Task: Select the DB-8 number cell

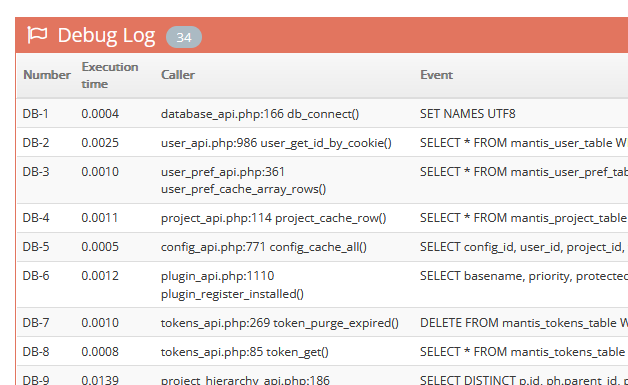Action: coord(36,352)
